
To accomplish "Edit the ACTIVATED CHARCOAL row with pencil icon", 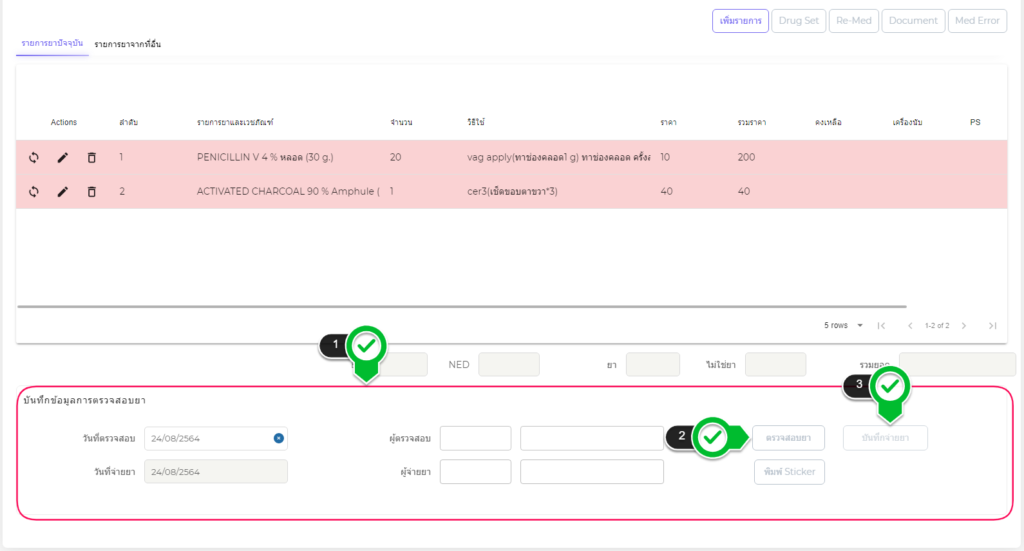I will coord(63,191).
